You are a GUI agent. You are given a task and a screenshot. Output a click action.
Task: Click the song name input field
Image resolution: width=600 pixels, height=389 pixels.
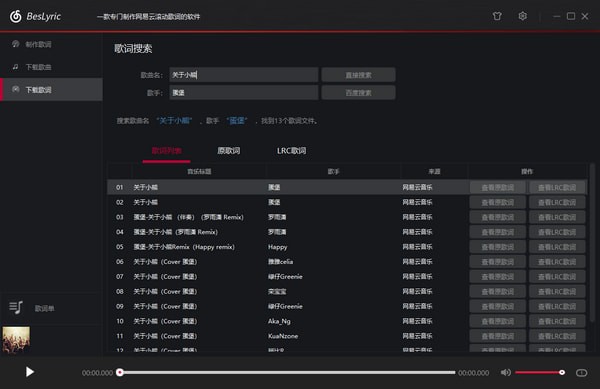(244, 75)
